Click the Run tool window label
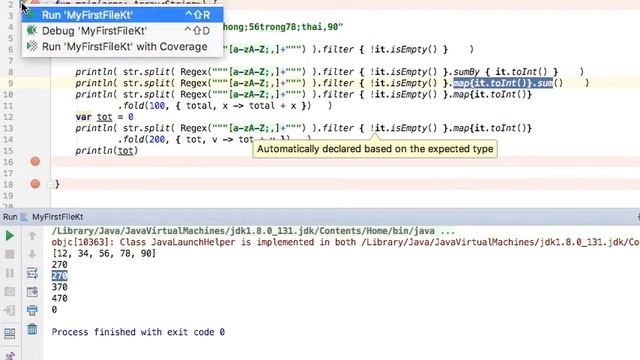The image size is (640, 360). click(x=10, y=217)
